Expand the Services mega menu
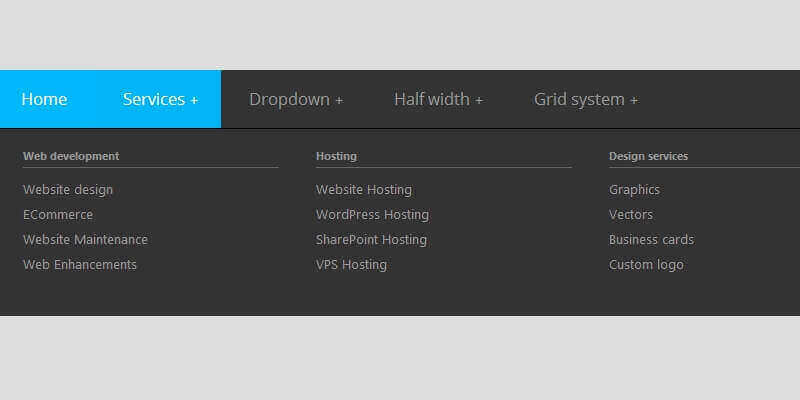The width and height of the screenshot is (800, 400). tap(160, 99)
